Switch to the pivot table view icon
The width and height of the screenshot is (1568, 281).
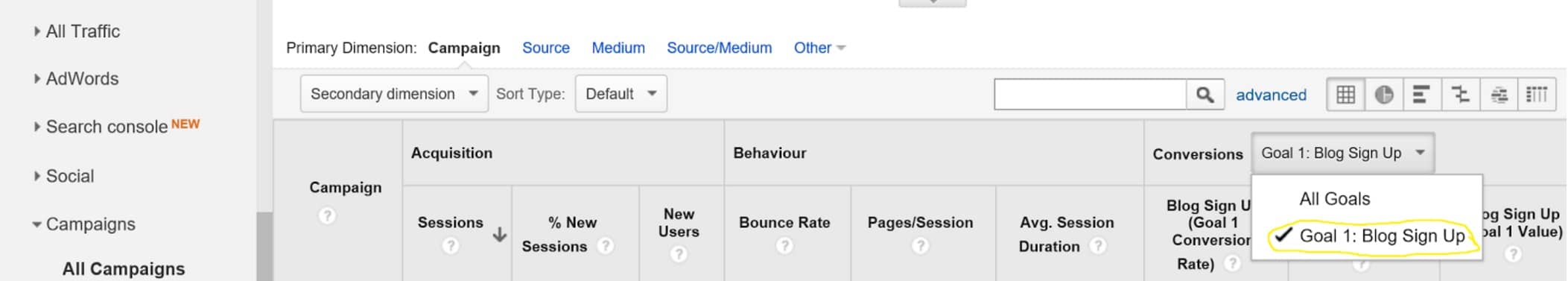tap(1537, 95)
